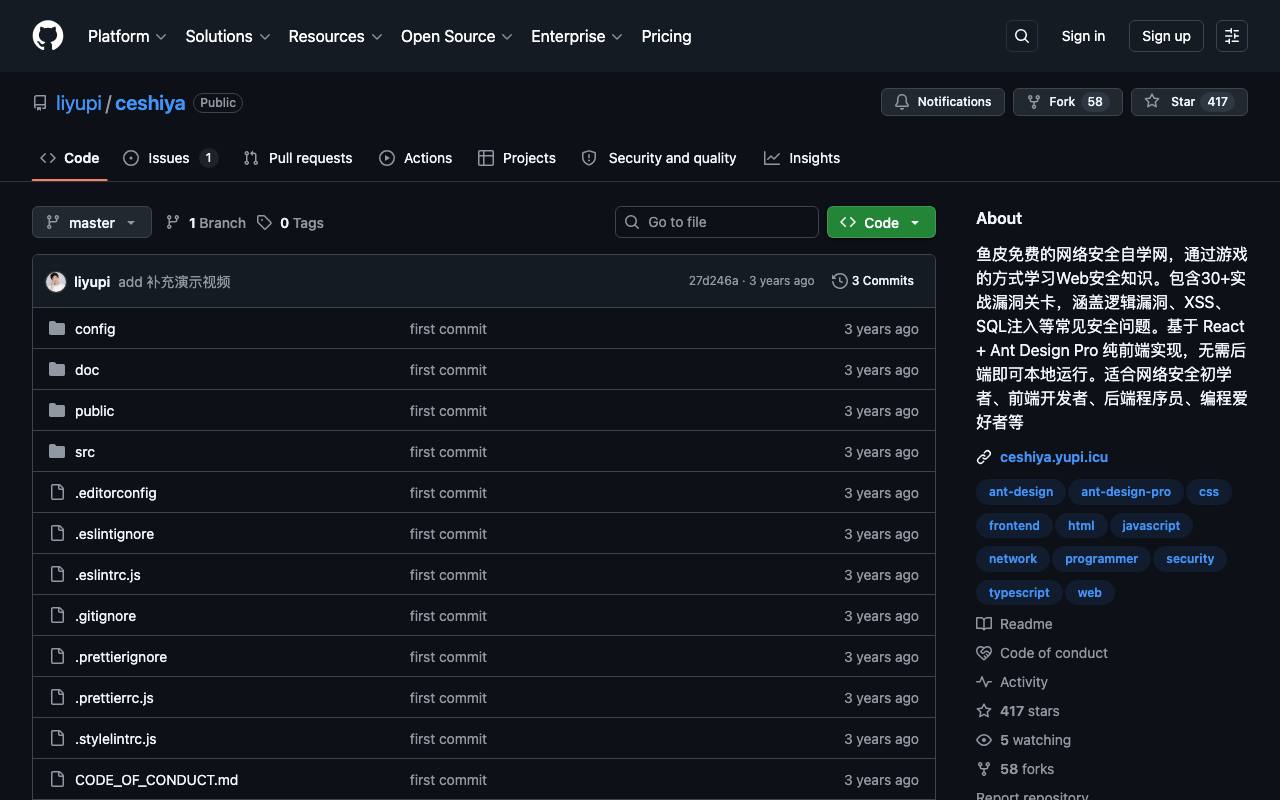This screenshot has height=800, width=1280.
Task: Switch to the Security and quality tab
Action: pyautogui.click(x=659, y=158)
